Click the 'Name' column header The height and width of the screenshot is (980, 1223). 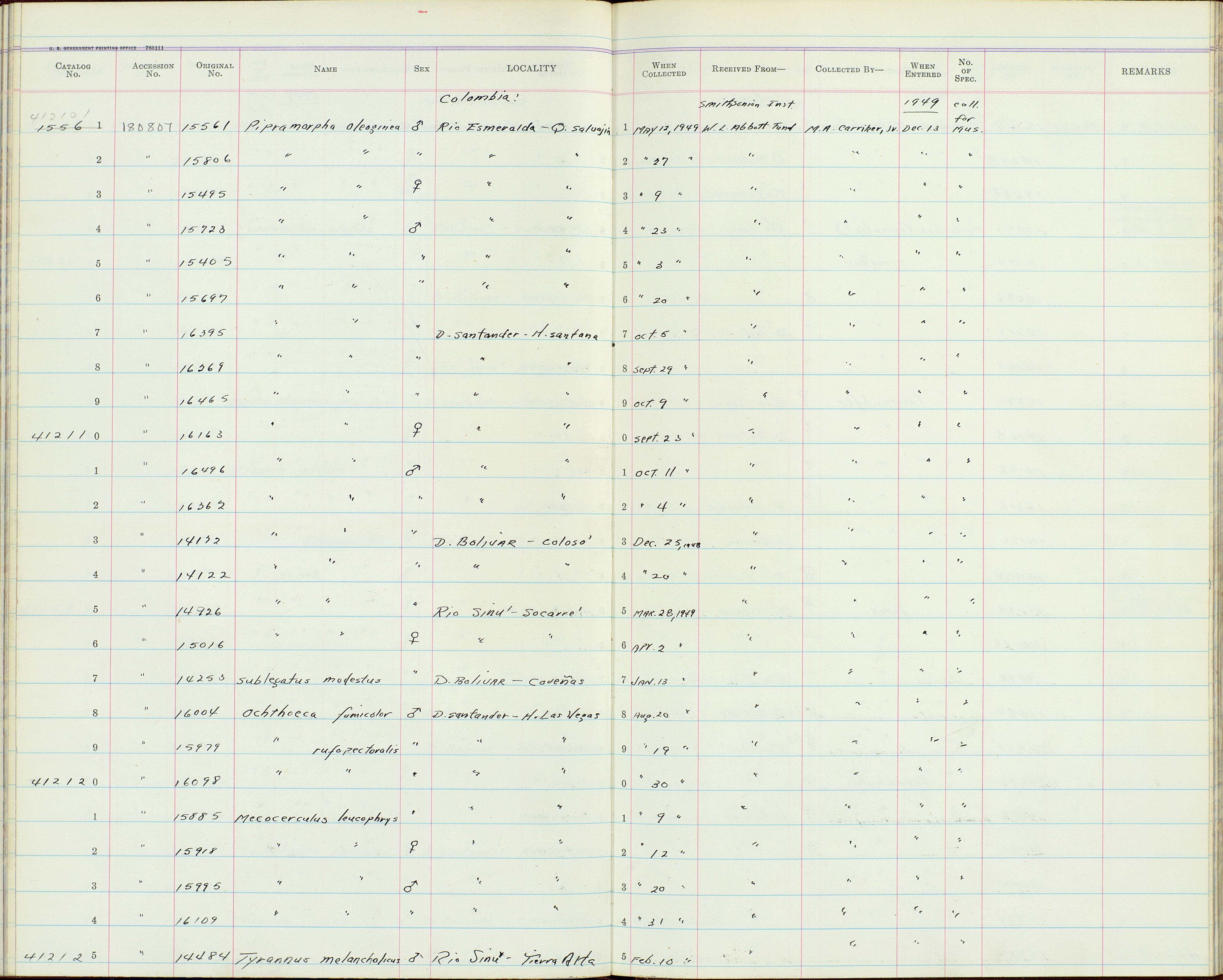[326, 69]
